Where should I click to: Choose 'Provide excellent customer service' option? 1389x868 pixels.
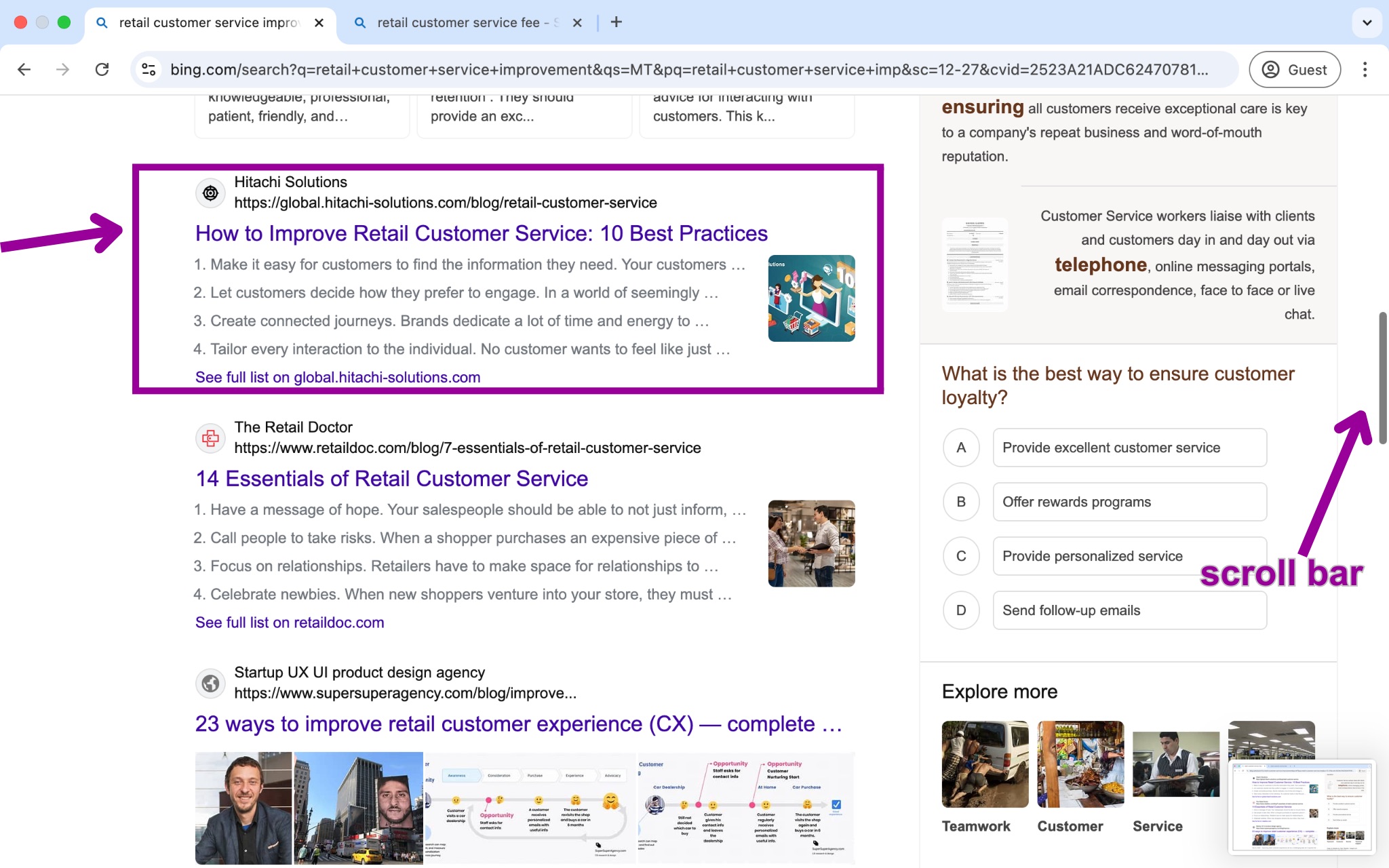(1129, 448)
